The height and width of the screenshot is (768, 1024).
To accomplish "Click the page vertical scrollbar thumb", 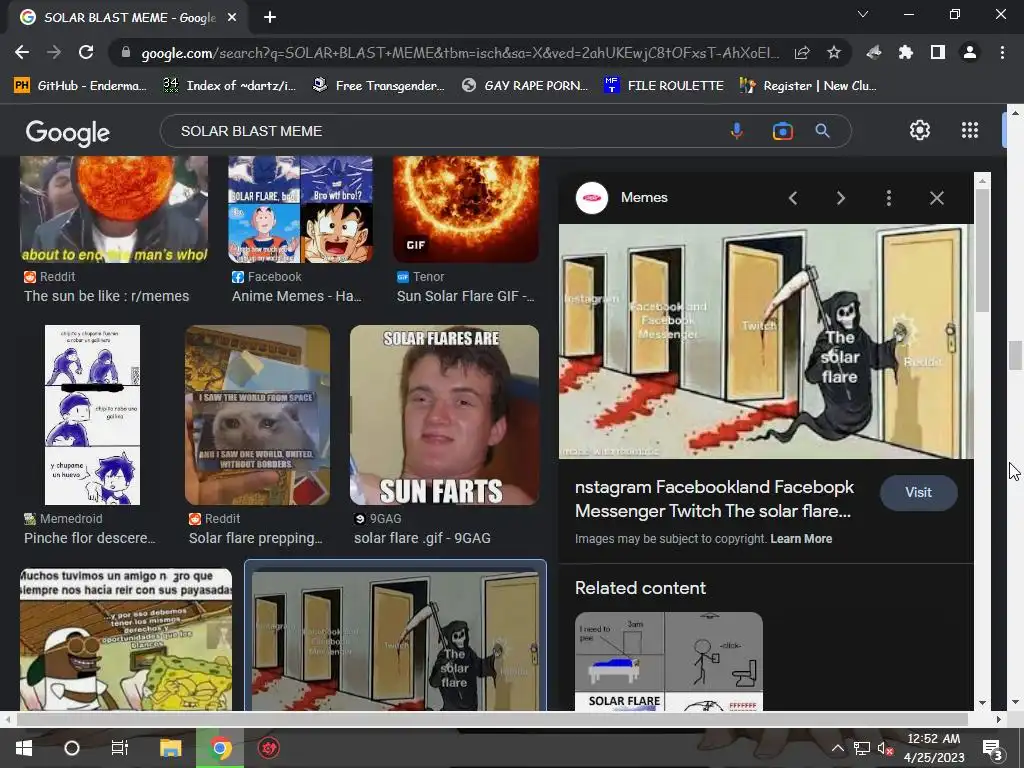I will click(1015, 355).
